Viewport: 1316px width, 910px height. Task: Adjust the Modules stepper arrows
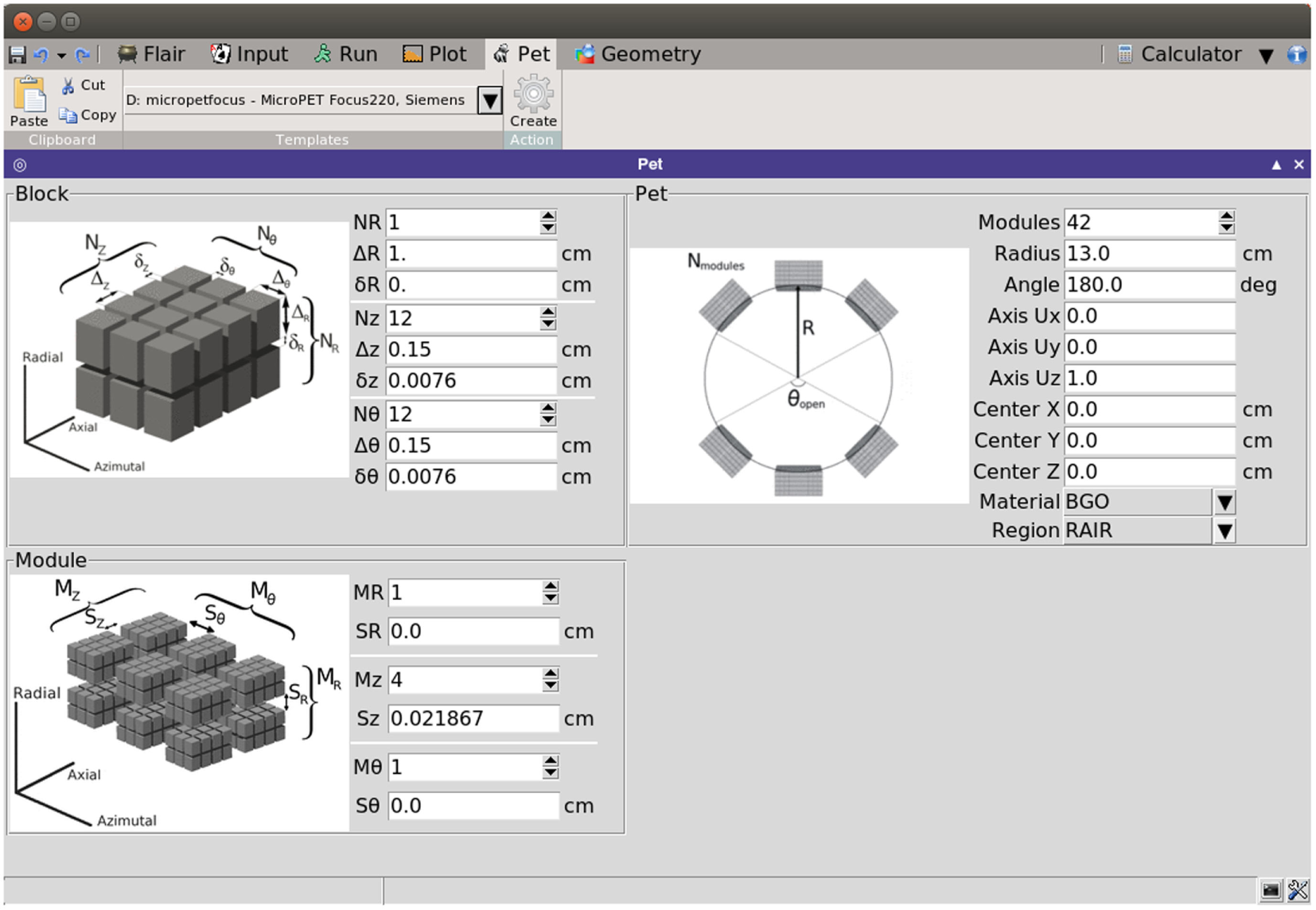[x=1226, y=223]
